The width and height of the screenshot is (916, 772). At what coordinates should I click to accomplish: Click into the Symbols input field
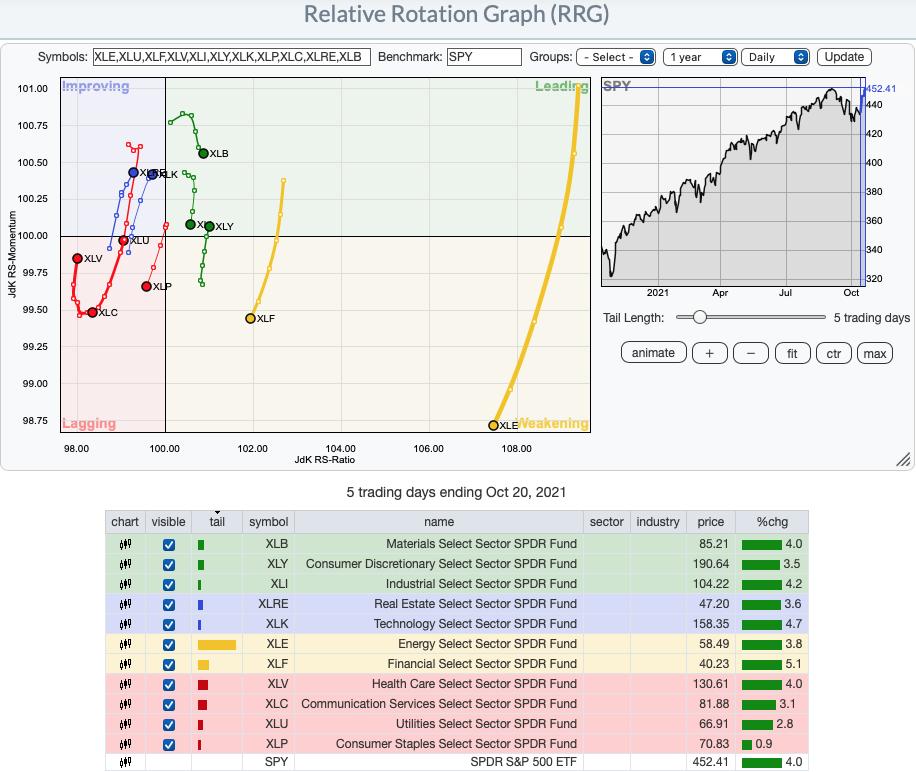pos(232,57)
